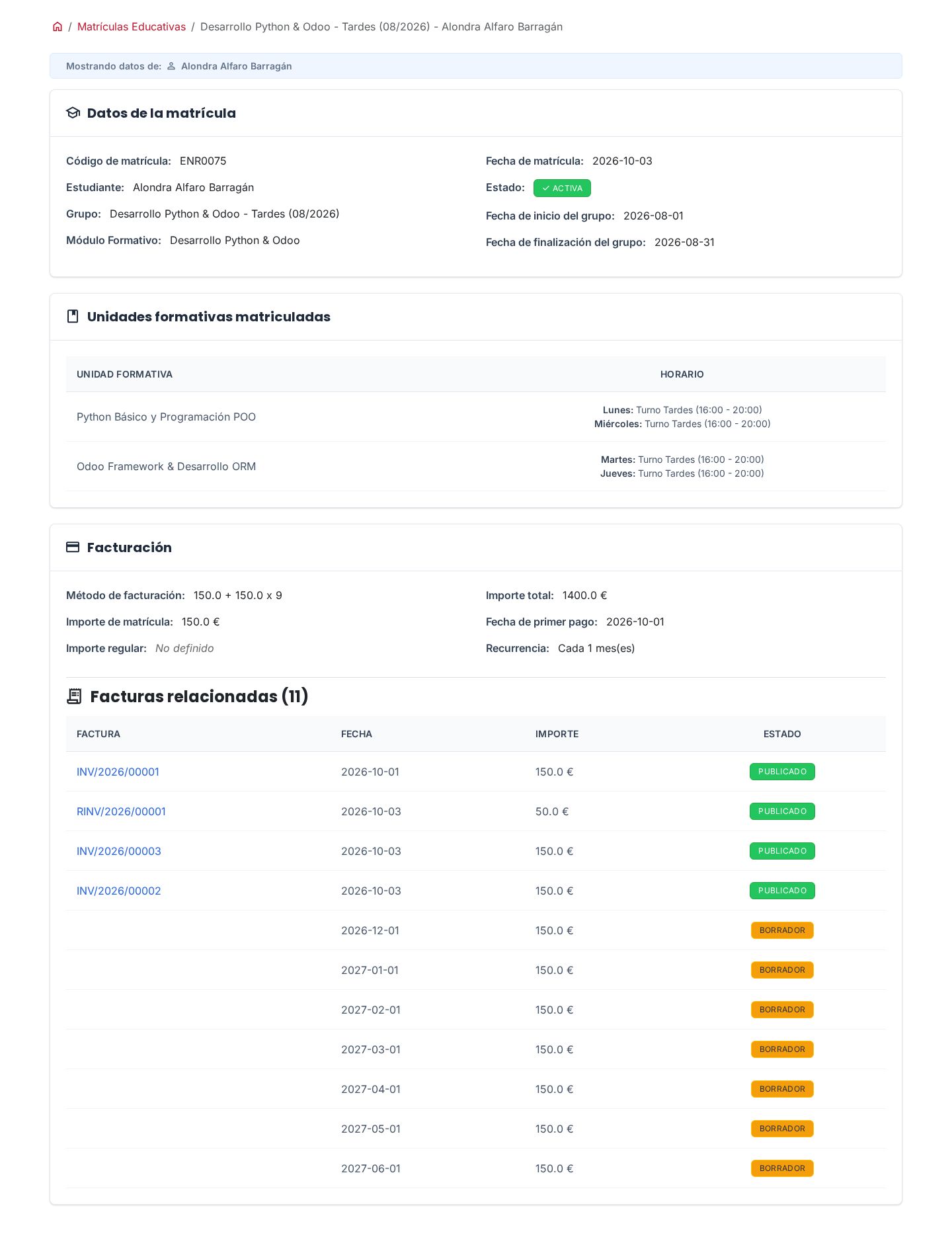Viewport: 952px width, 1253px height.
Task: Click the user icon beside Alondra Alfaro Barragán
Action: [x=171, y=66]
